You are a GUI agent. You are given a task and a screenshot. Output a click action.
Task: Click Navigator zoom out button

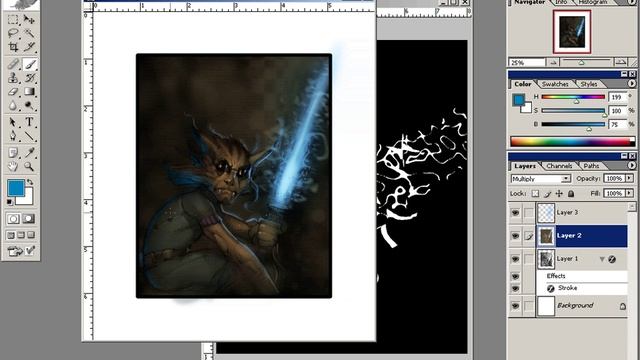(553, 62)
